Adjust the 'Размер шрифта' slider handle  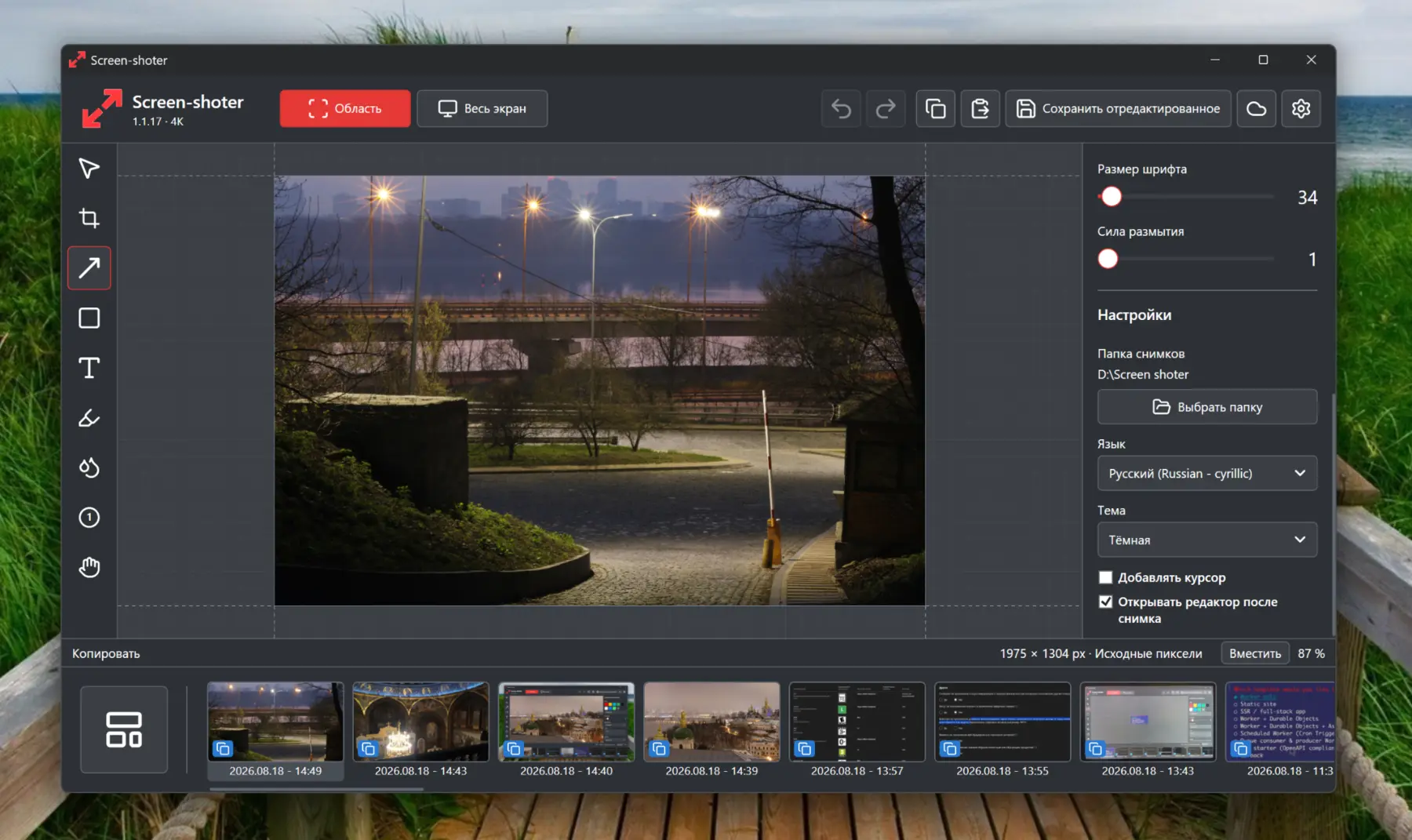point(1111,197)
